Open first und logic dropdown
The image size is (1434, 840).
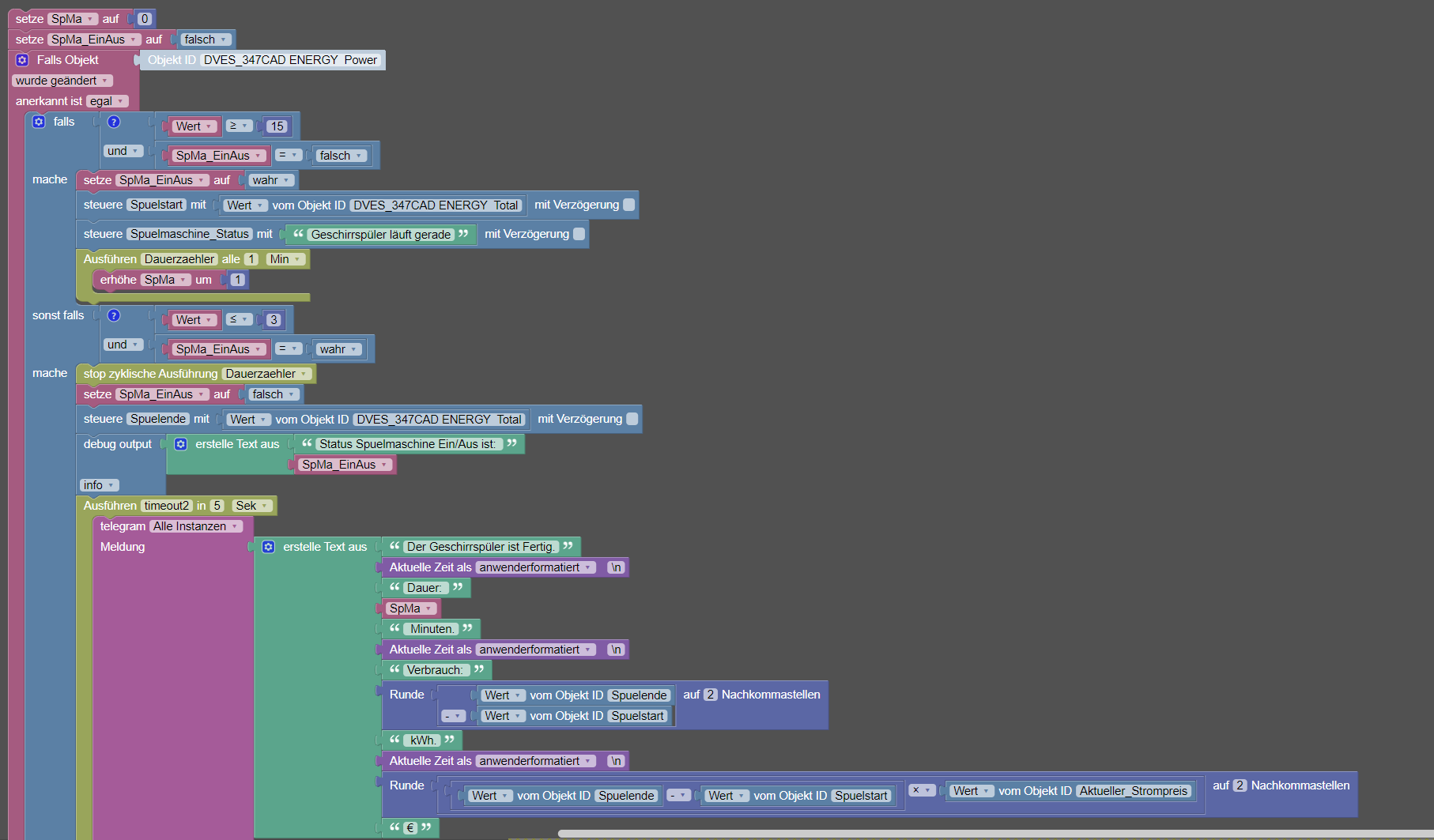(x=123, y=151)
